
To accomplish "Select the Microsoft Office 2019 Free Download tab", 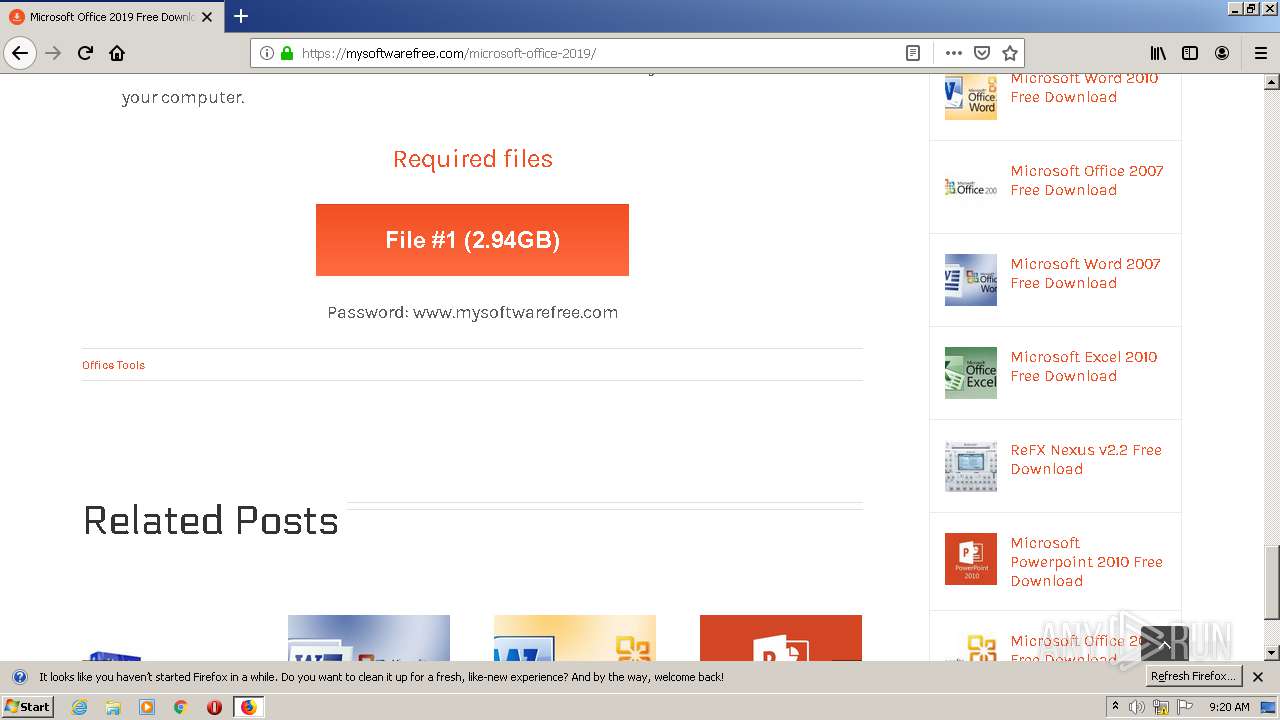I will 111,17.
